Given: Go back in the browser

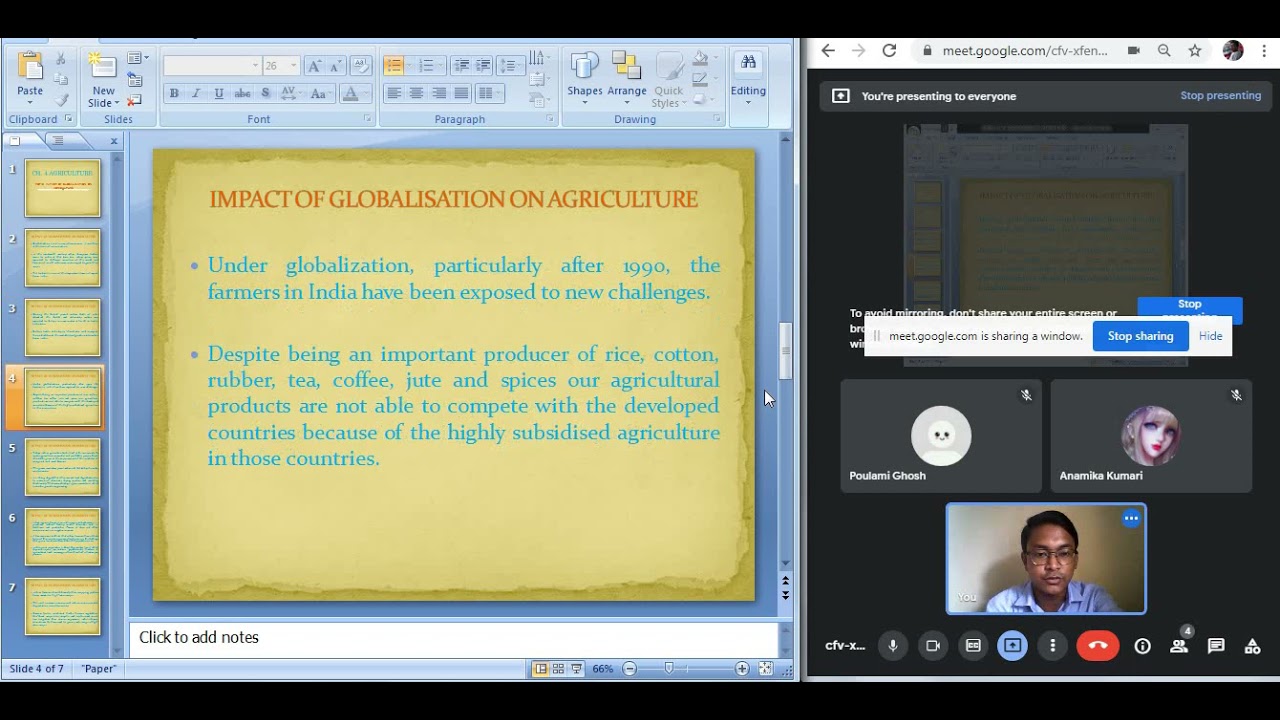Looking at the screenshot, I should 828,50.
